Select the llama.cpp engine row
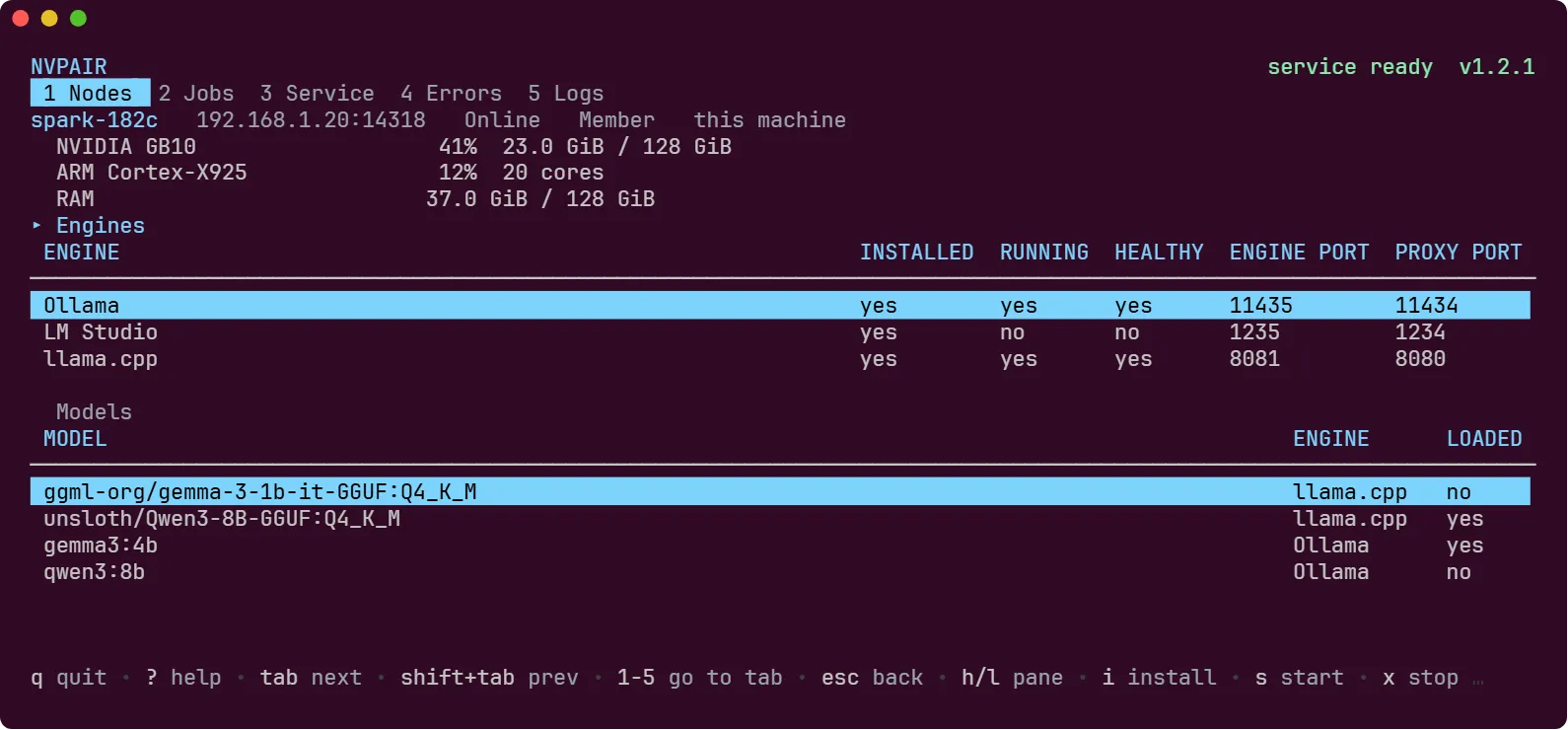This screenshot has height=730, width=1568. (780, 358)
